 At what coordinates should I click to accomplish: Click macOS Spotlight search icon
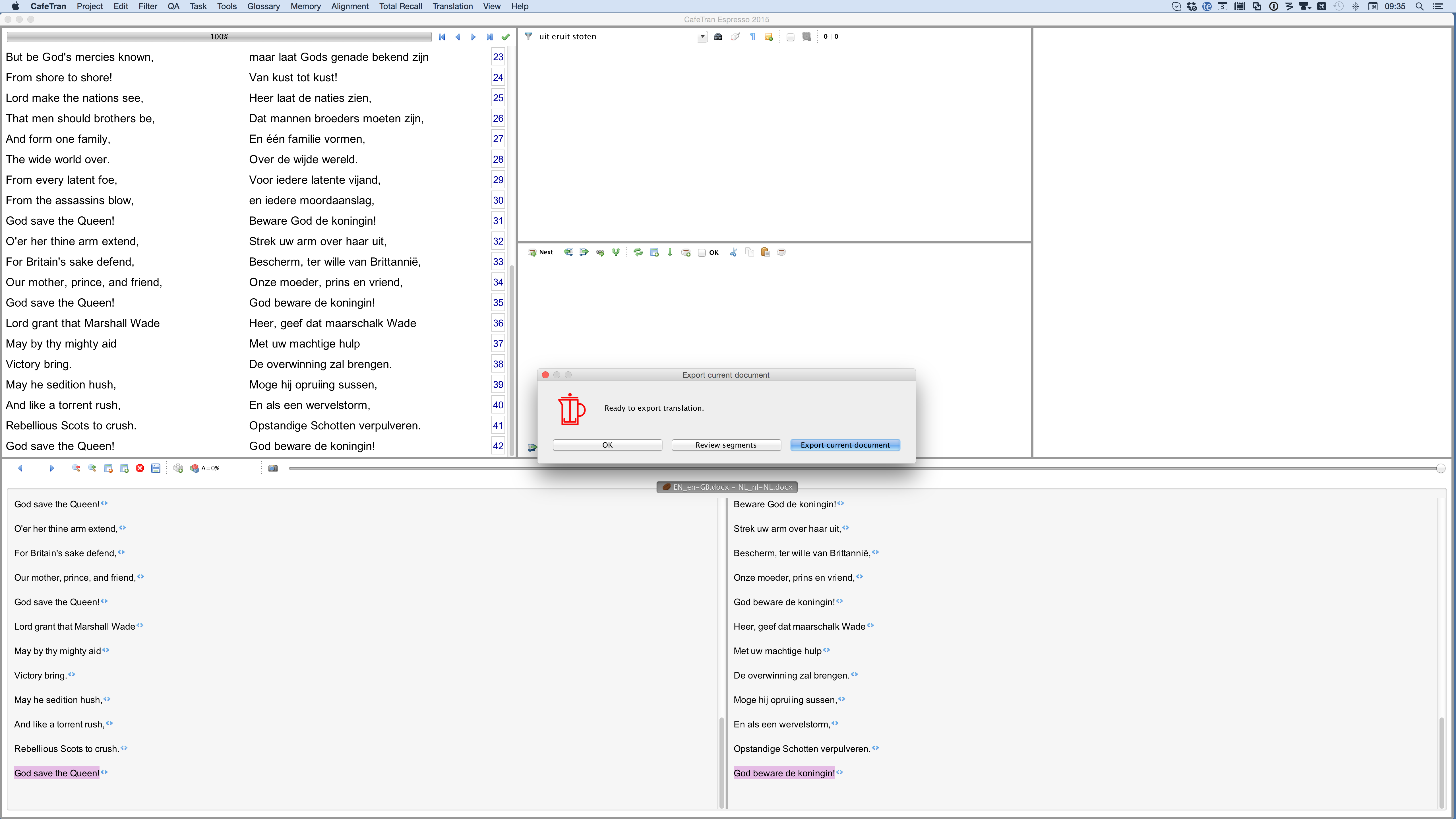[x=1419, y=6]
